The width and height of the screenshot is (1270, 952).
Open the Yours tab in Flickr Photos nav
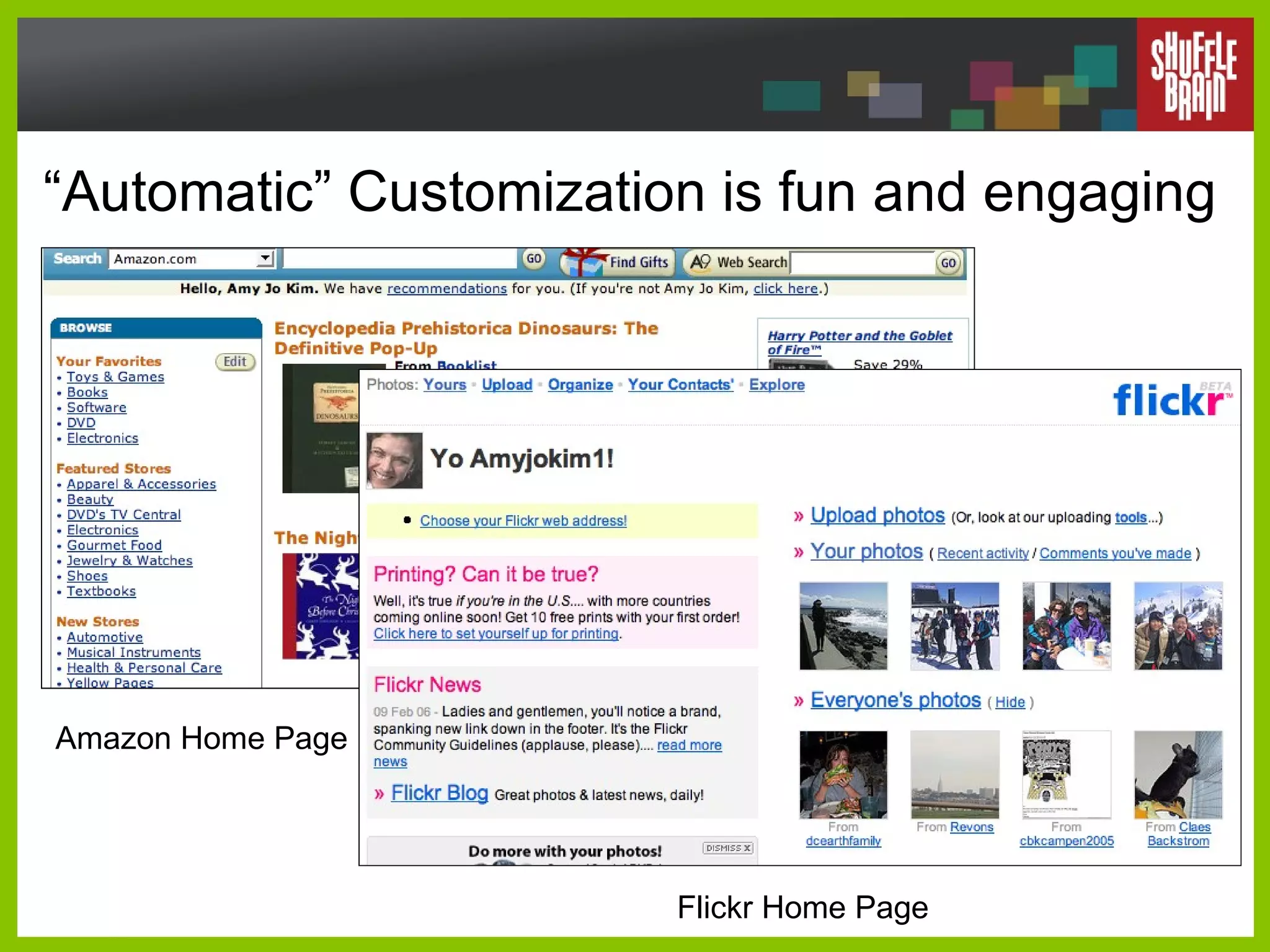point(445,385)
